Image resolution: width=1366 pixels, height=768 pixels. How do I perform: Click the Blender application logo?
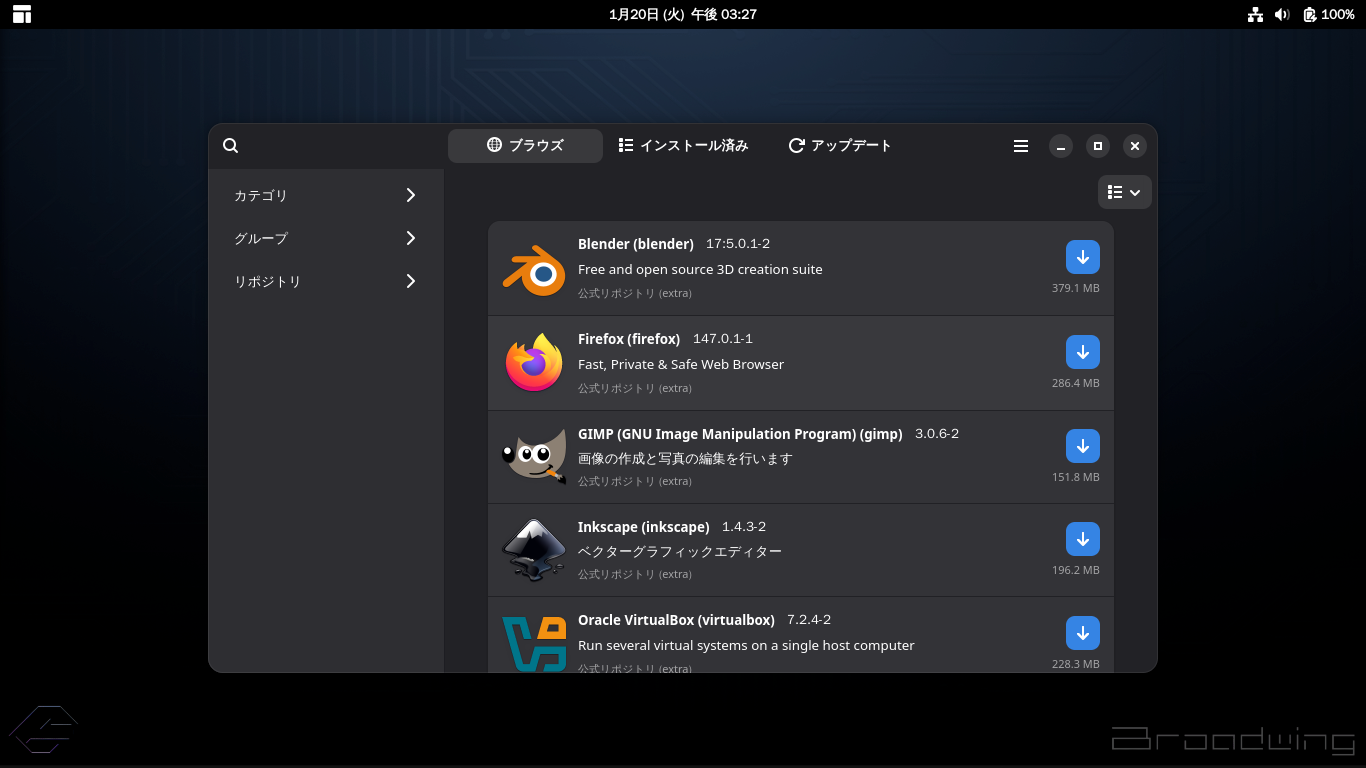pyautogui.click(x=534, y=269)
